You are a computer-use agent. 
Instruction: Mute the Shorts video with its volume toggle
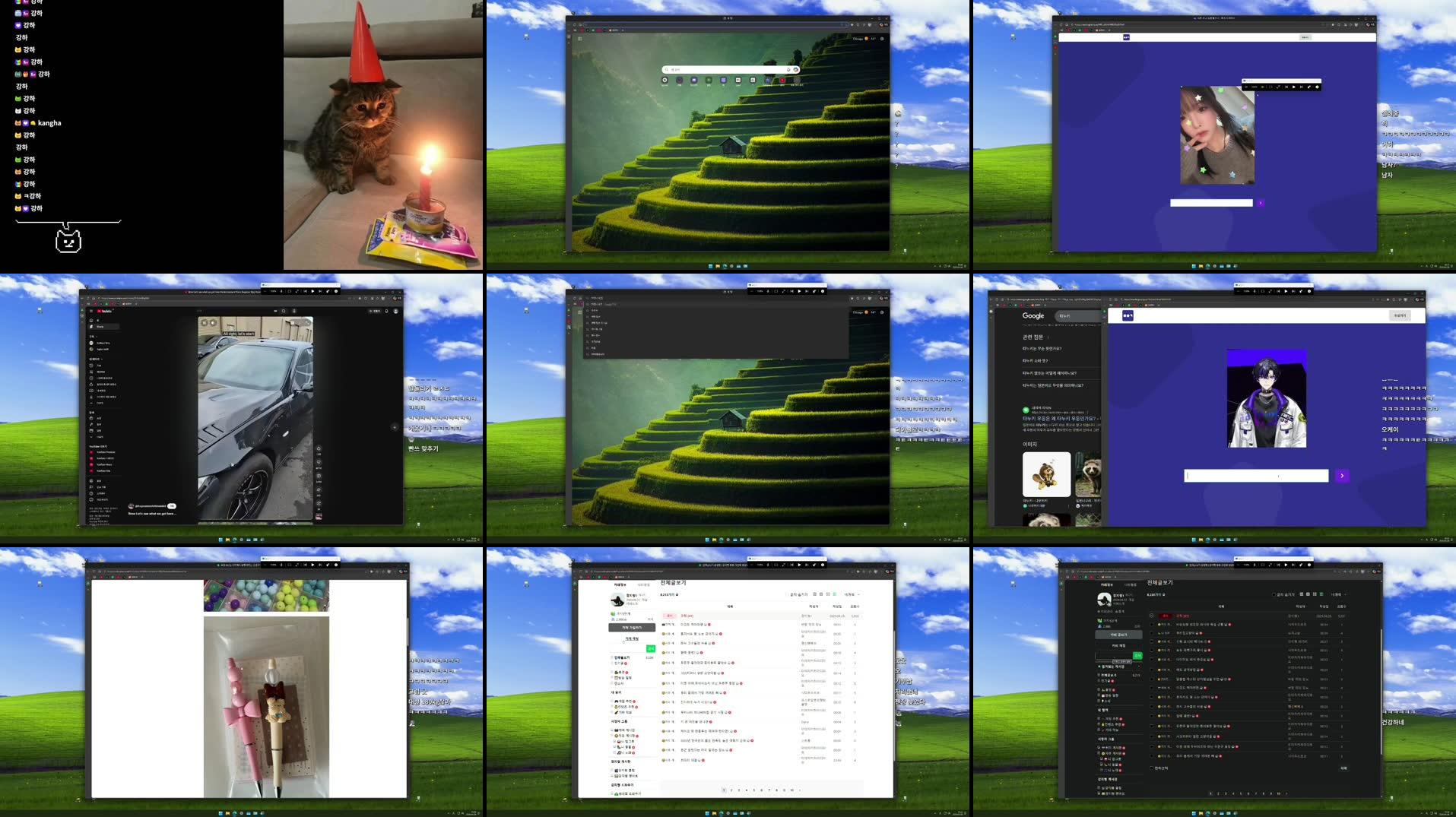pos(213,323)
